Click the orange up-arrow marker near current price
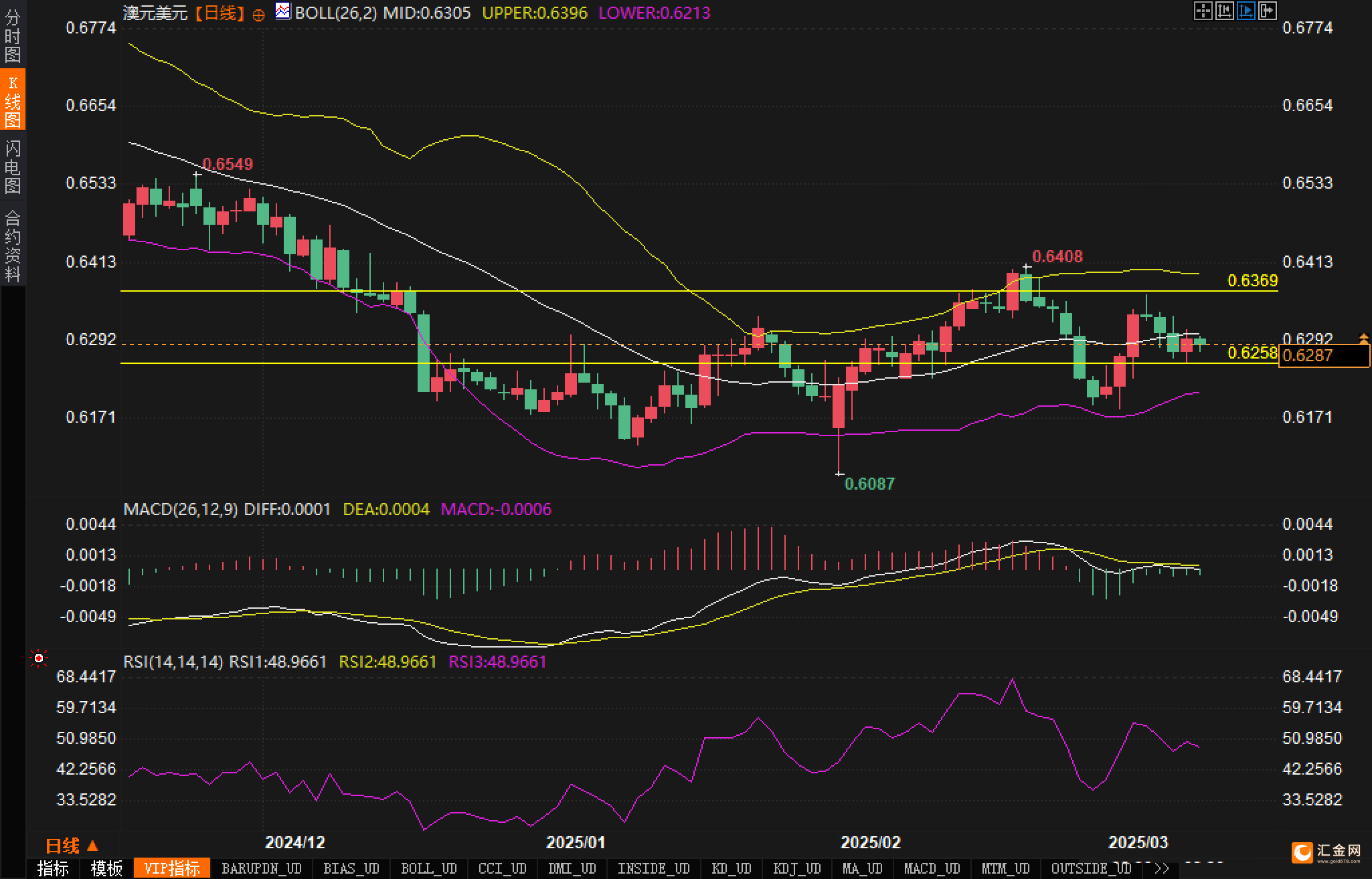The image size is (1372, 879). pos(1363,338)
